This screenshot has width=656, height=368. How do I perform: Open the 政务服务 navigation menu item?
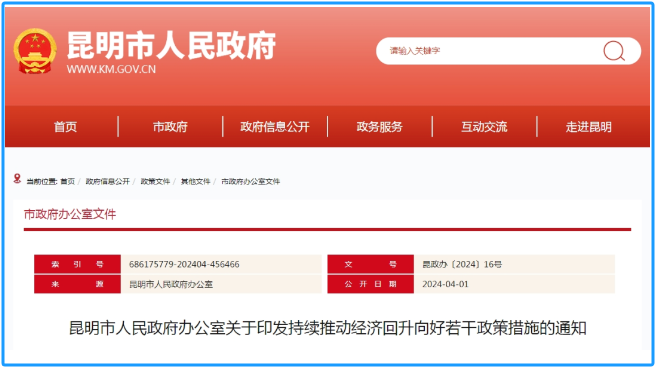click(379, 127)
